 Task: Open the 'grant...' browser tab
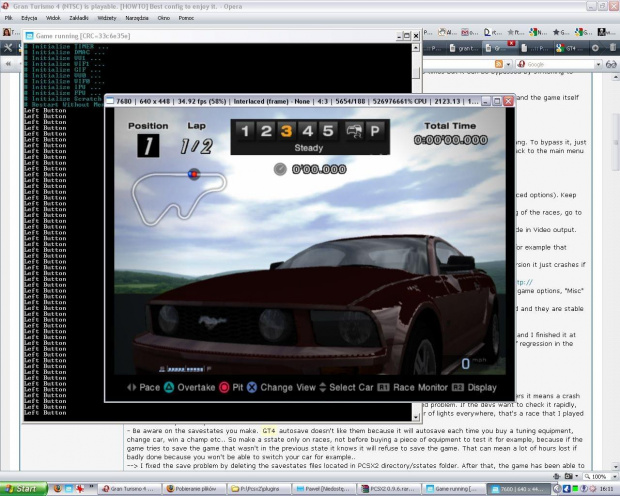[x=463, y=48]
